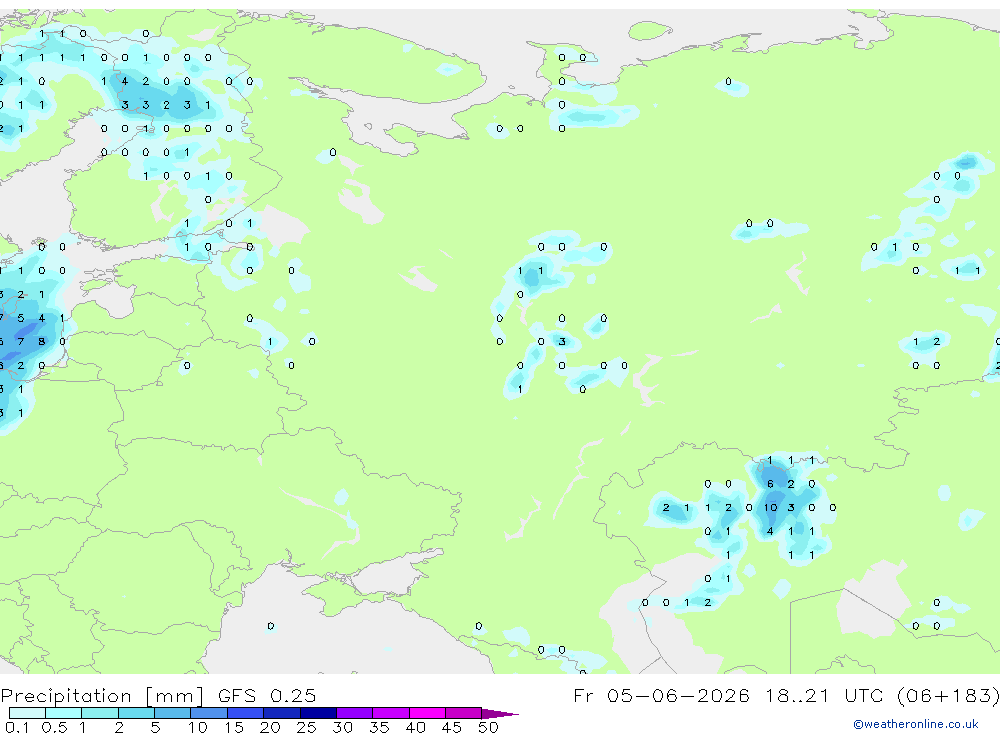The width and height of the screenshot is (1000, 733).
Task: Click the '8' precipitation value on map
Action: (41, 341)
